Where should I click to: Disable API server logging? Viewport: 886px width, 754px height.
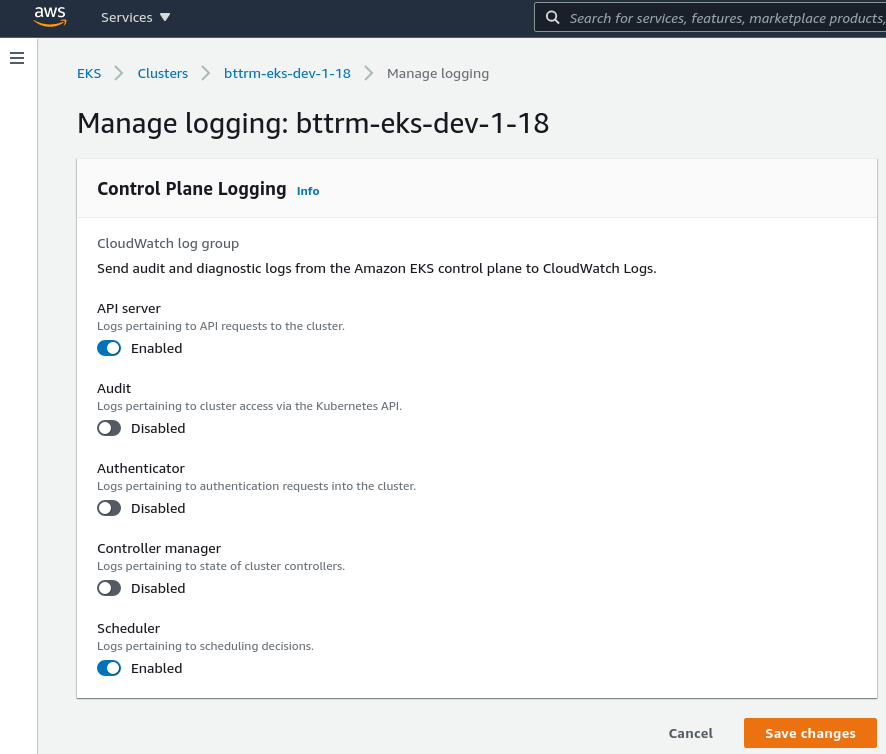109,348
